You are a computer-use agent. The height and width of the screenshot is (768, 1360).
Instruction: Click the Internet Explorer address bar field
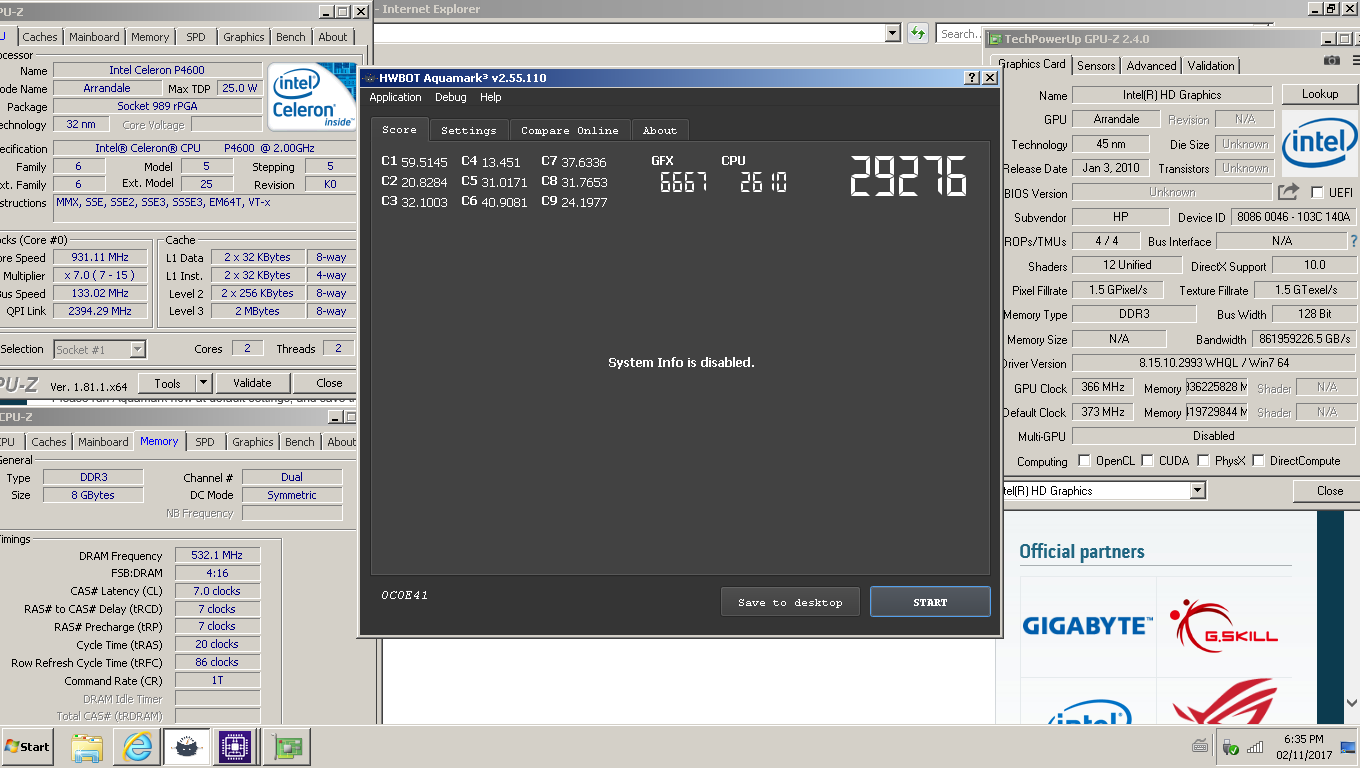coord(630,33)
